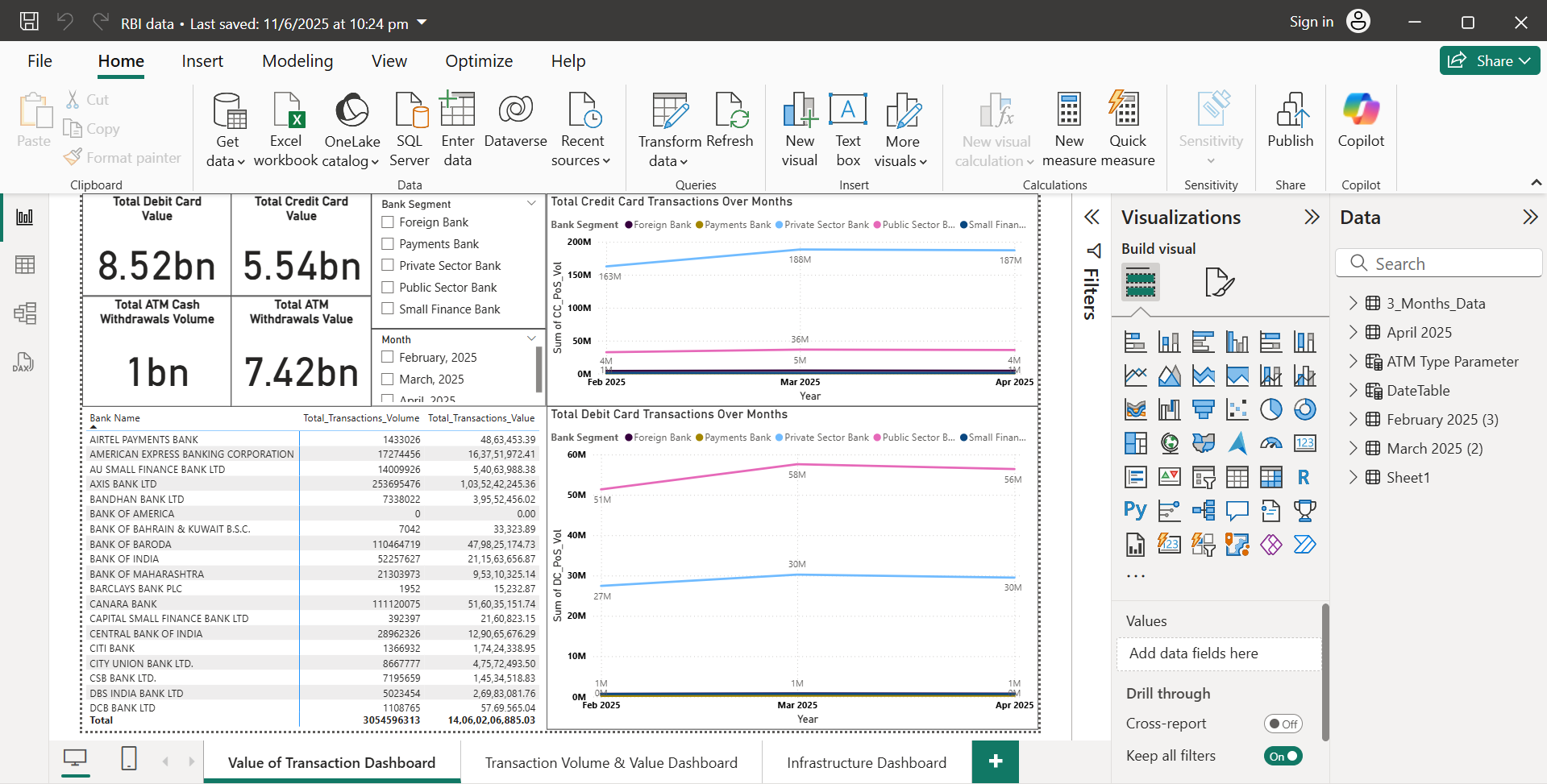Click Sign in
This screenshot has height=784, width=1547.
[1311, 22]
